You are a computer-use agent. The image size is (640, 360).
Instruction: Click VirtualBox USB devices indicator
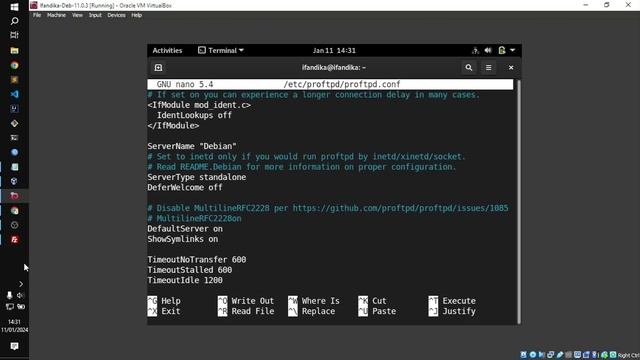[x=560, y=355]
